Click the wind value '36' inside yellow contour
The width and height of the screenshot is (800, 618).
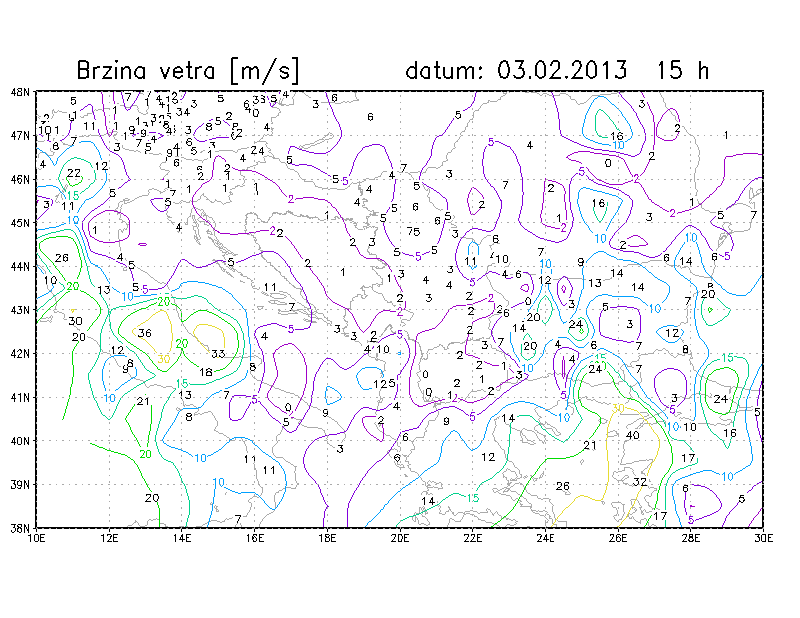(145, 333)
